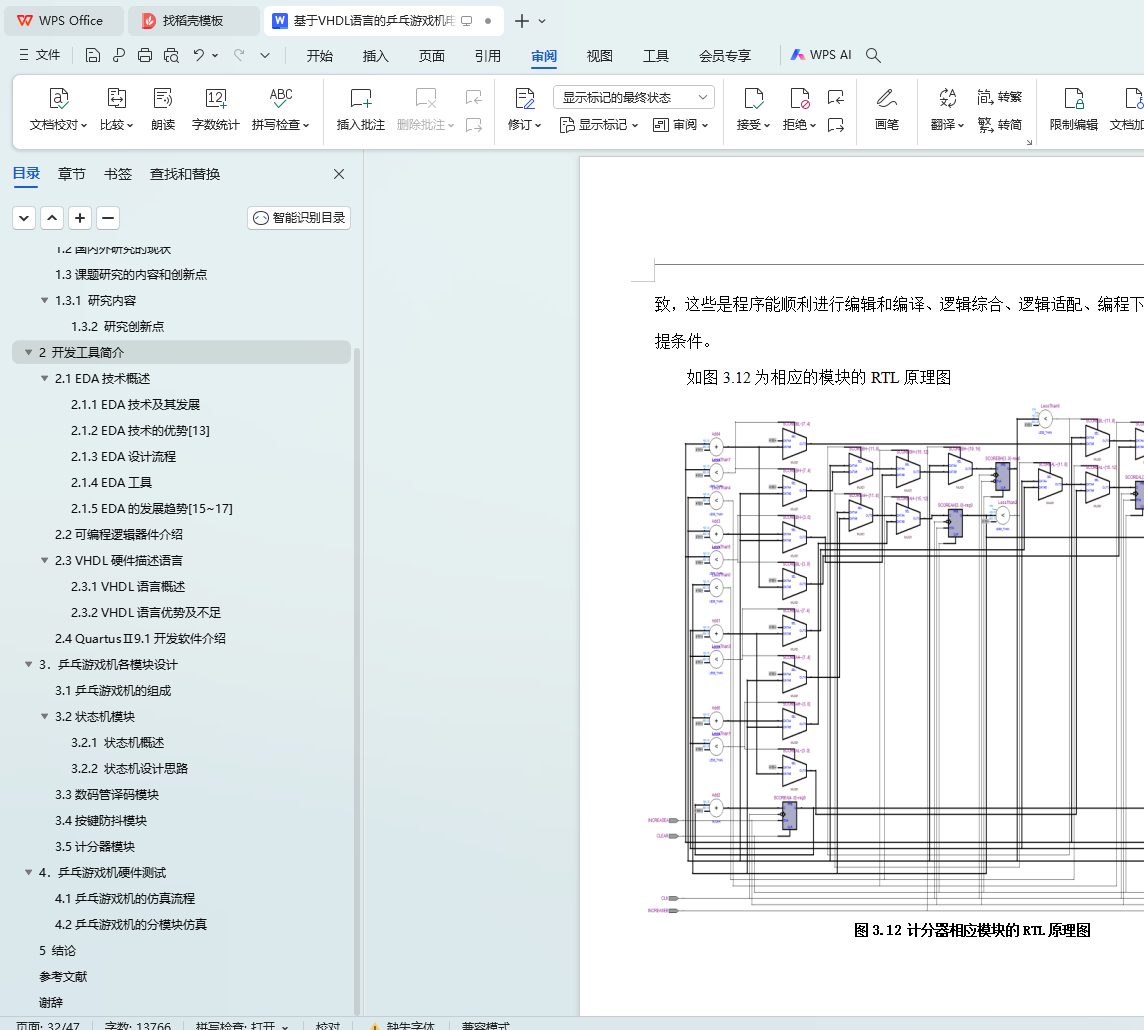Image resolution: width=1144 pixels, height=1030 pixels.
Task: Go to previous change icon
Action: (x=835, y=97)
